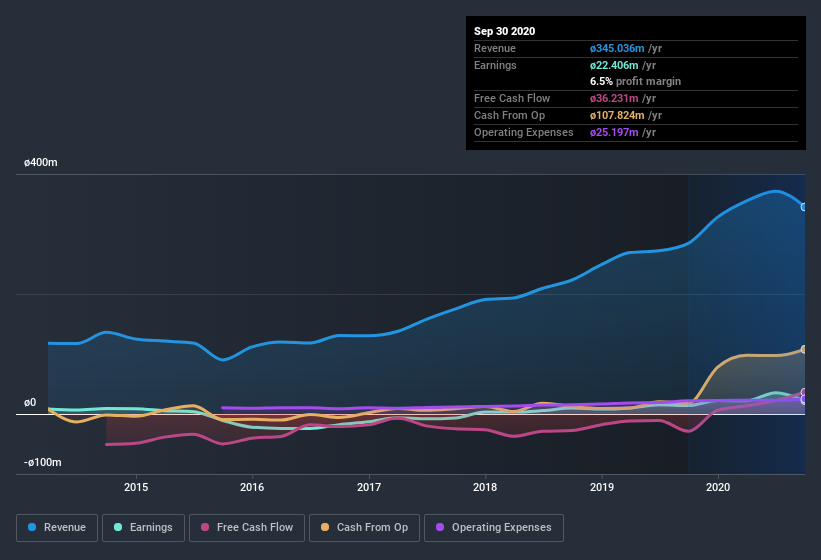Click the blue Revenue legend dot
Screen dimensions: 821x560
[32, 527]
